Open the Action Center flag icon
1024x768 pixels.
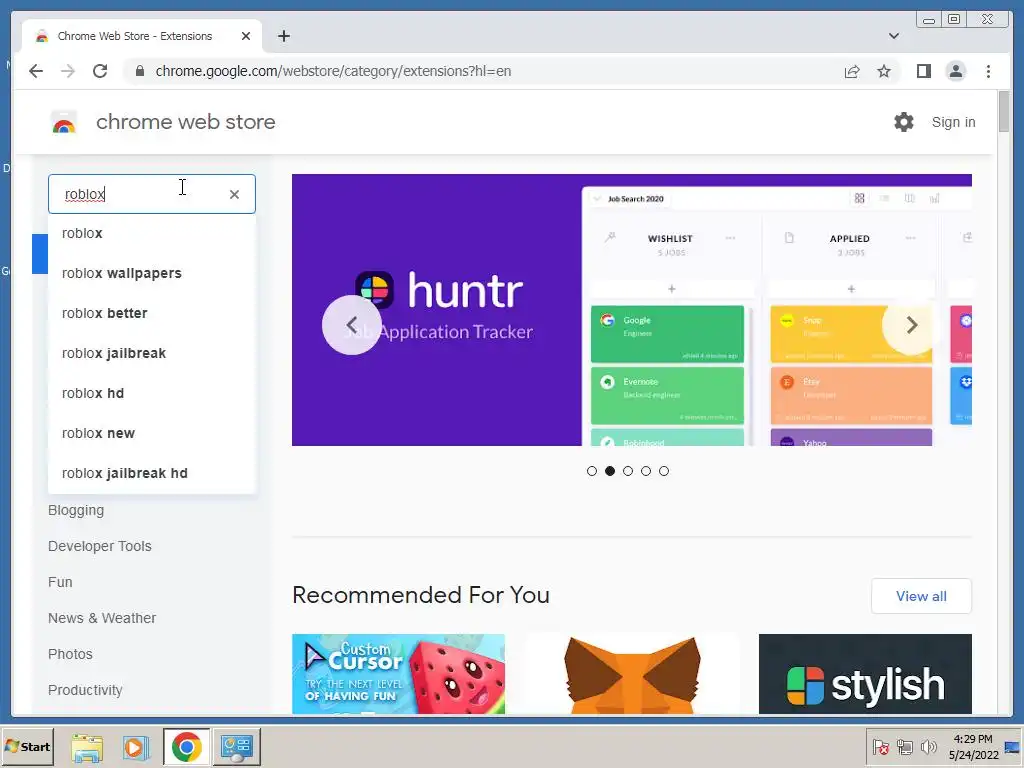[880, 747]
